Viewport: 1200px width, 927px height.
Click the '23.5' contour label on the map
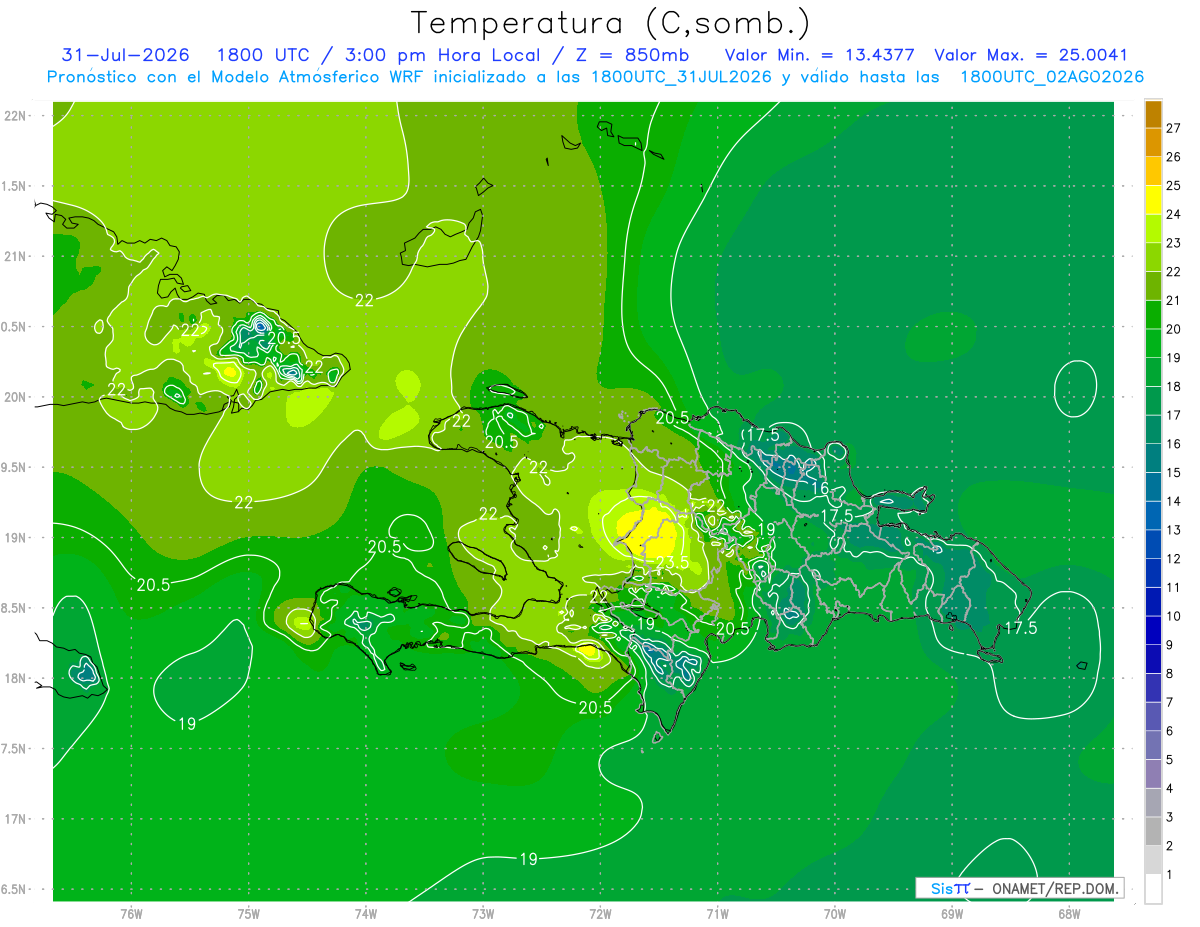[672, 562]
